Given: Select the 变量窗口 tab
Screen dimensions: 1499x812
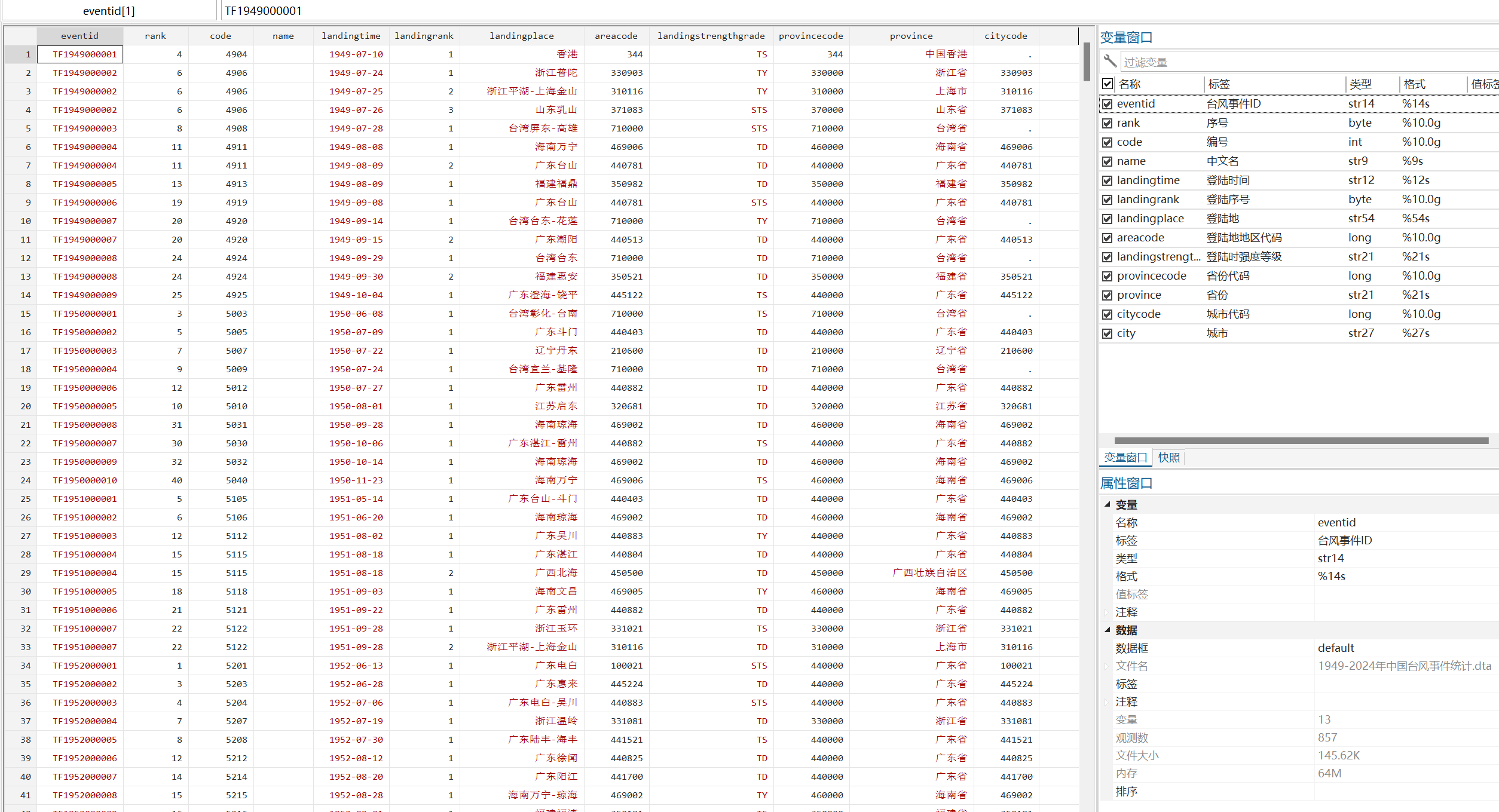Looking at the screenshot, I should click(1125, 458).
